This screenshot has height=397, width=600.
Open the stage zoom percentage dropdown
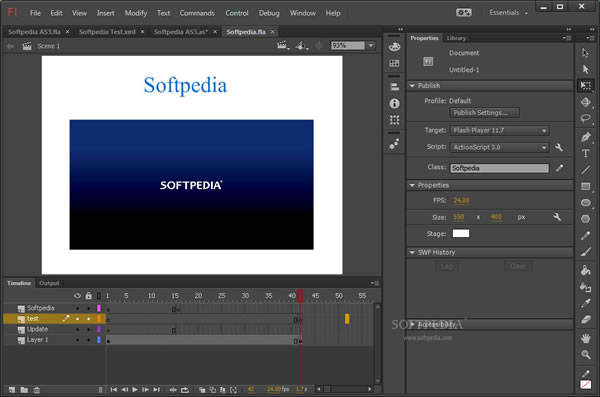[x=371, y=46]
